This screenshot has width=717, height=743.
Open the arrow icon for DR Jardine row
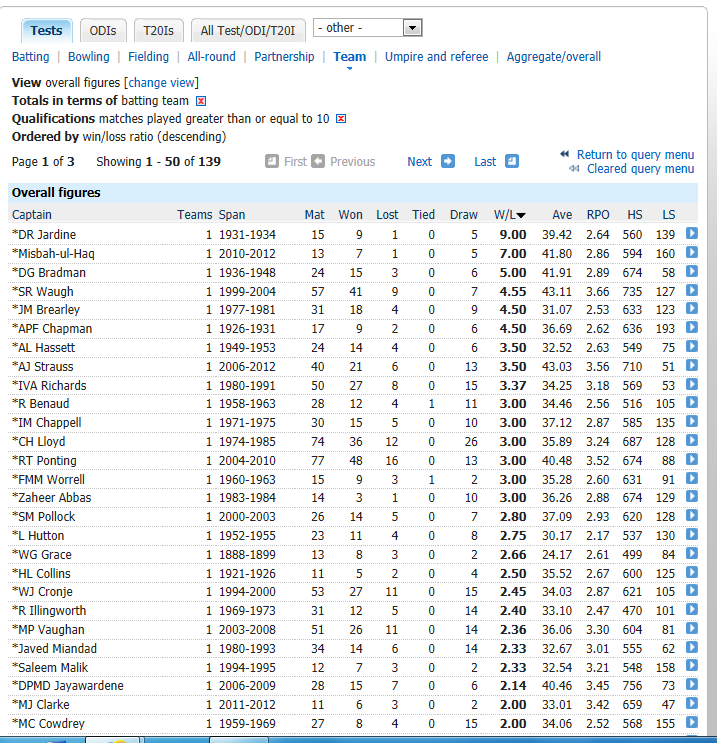point(692,233)
